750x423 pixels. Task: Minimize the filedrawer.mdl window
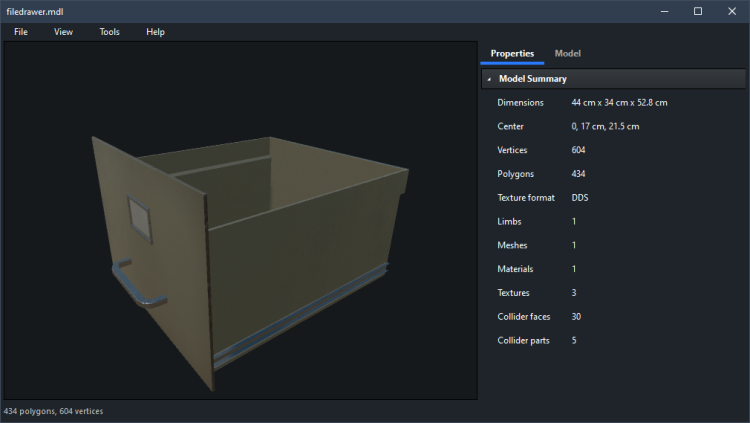(663, 11)
